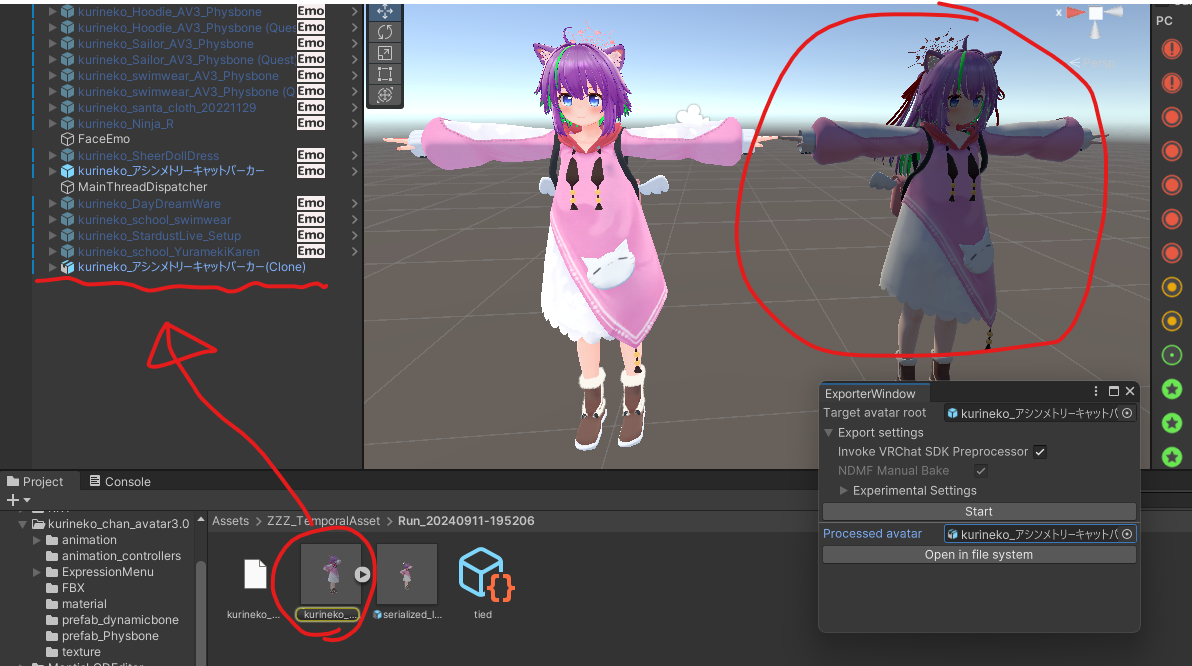The height and width of the screenshot is (666, 1192).
Task: Select the Scale tool in scene toolbar
Action: pyautogui.click(x=385, y=53)
